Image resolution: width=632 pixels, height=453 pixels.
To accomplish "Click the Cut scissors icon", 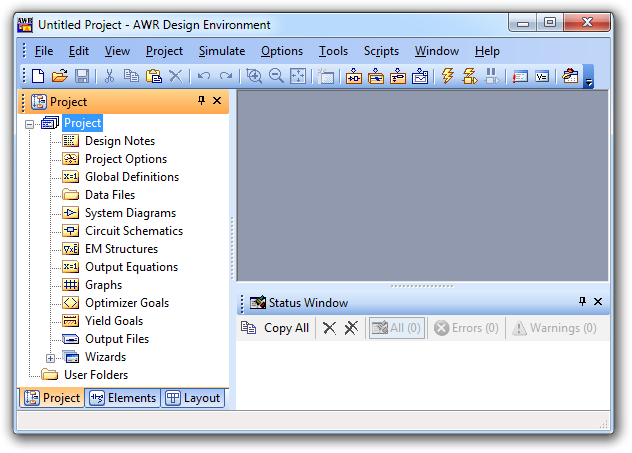I will pos(109,76).
